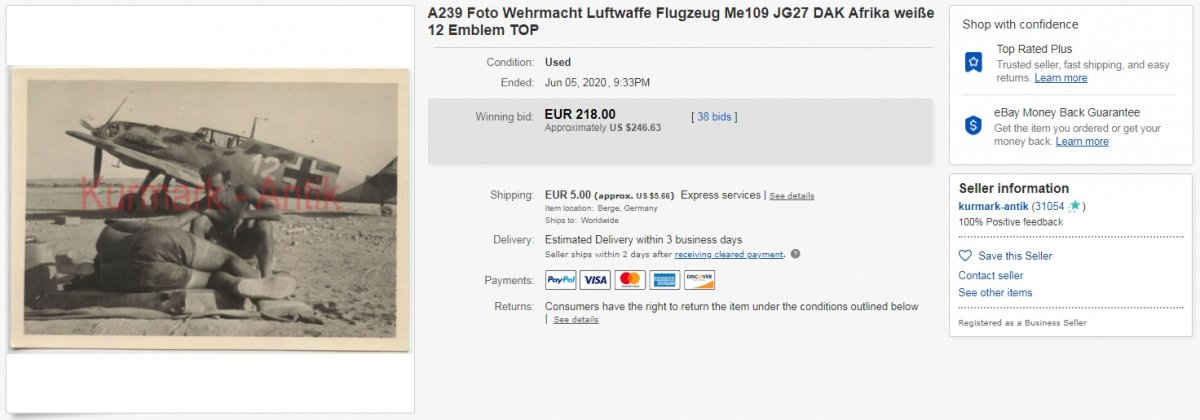Screen dimensions: 1200x420
Task: Click the American Express card icon
Action: (665, 280)
